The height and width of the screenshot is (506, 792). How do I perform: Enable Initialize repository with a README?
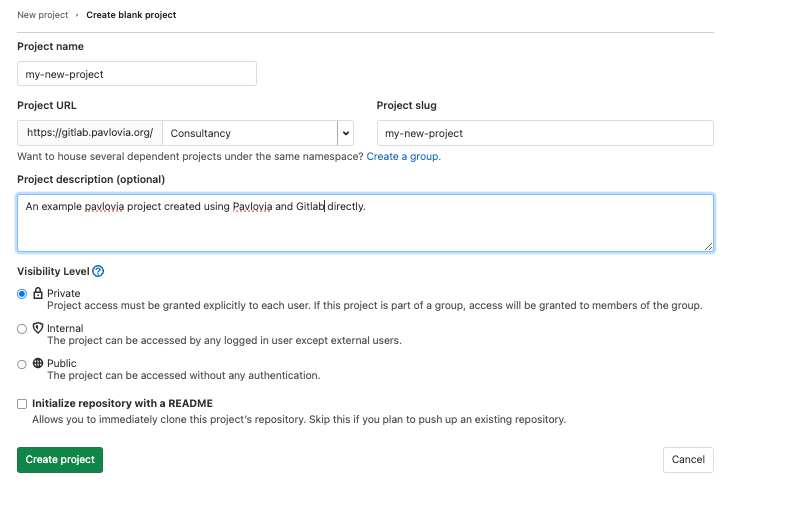[22, 404]
